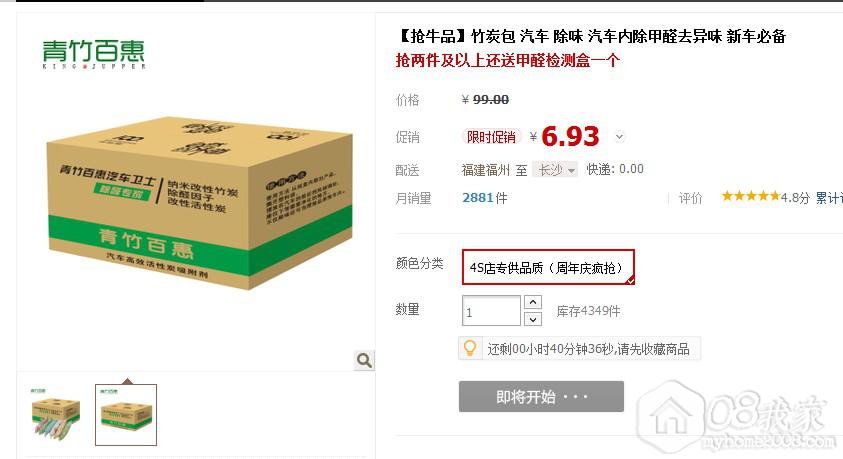Click the quantity input field
This screenshot has height=459, width=843.
(491, 311)
